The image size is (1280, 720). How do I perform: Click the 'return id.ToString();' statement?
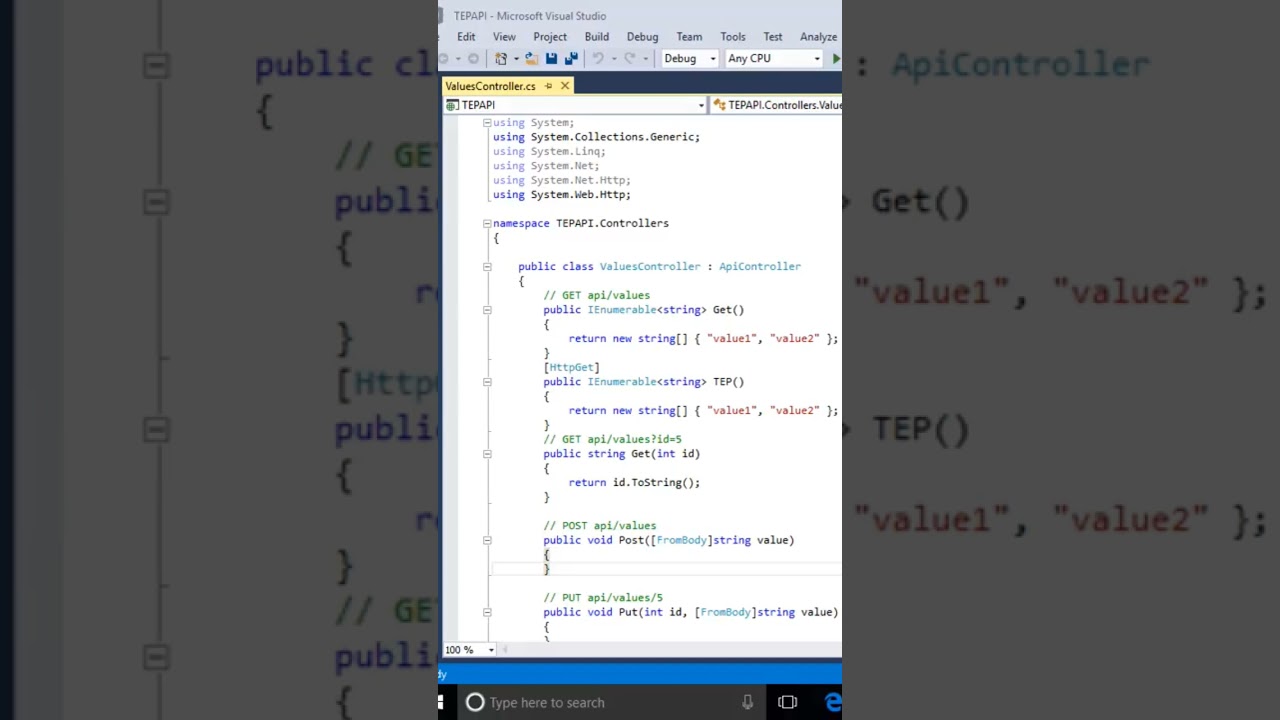(634, 483)
